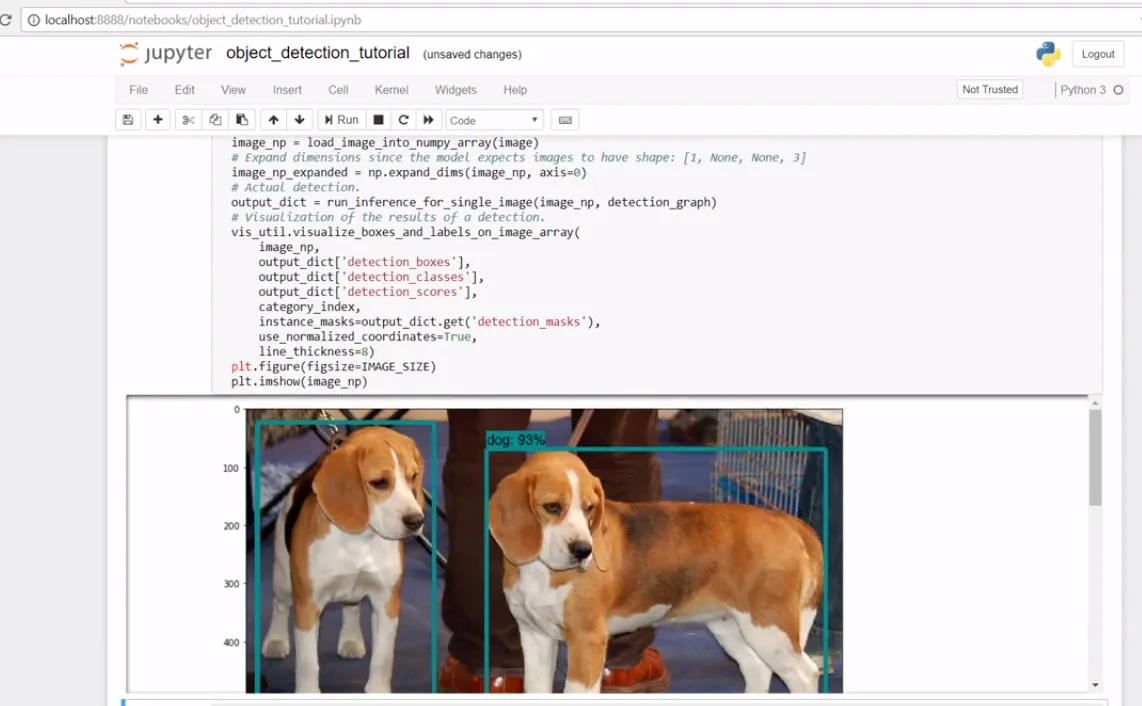The image size is (1142, 706).
Task: Insert a cell below with the plus icon
Action: [157, 119]
